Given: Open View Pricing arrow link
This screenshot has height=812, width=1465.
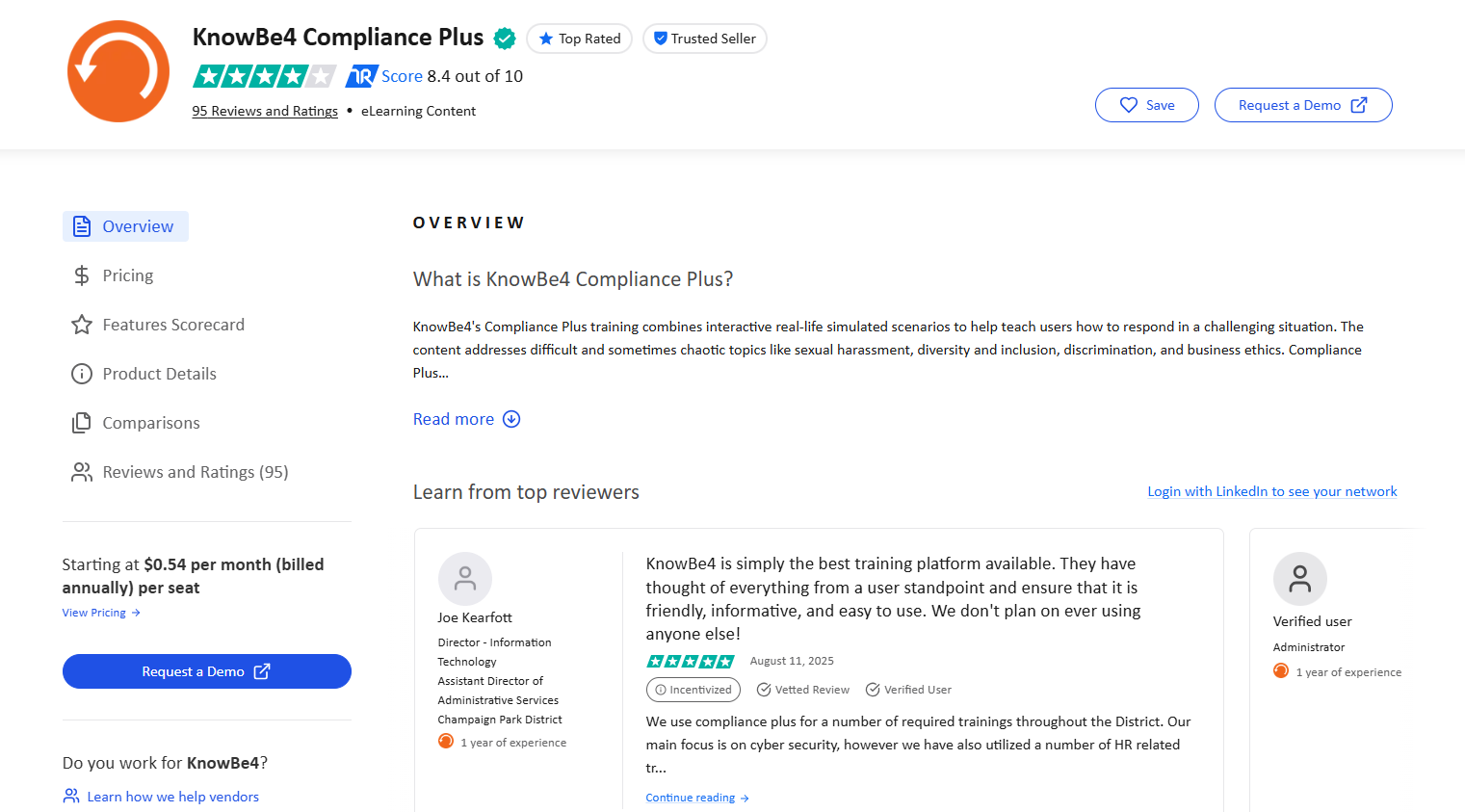Looking at the screenshot, I should click(101, 613).
